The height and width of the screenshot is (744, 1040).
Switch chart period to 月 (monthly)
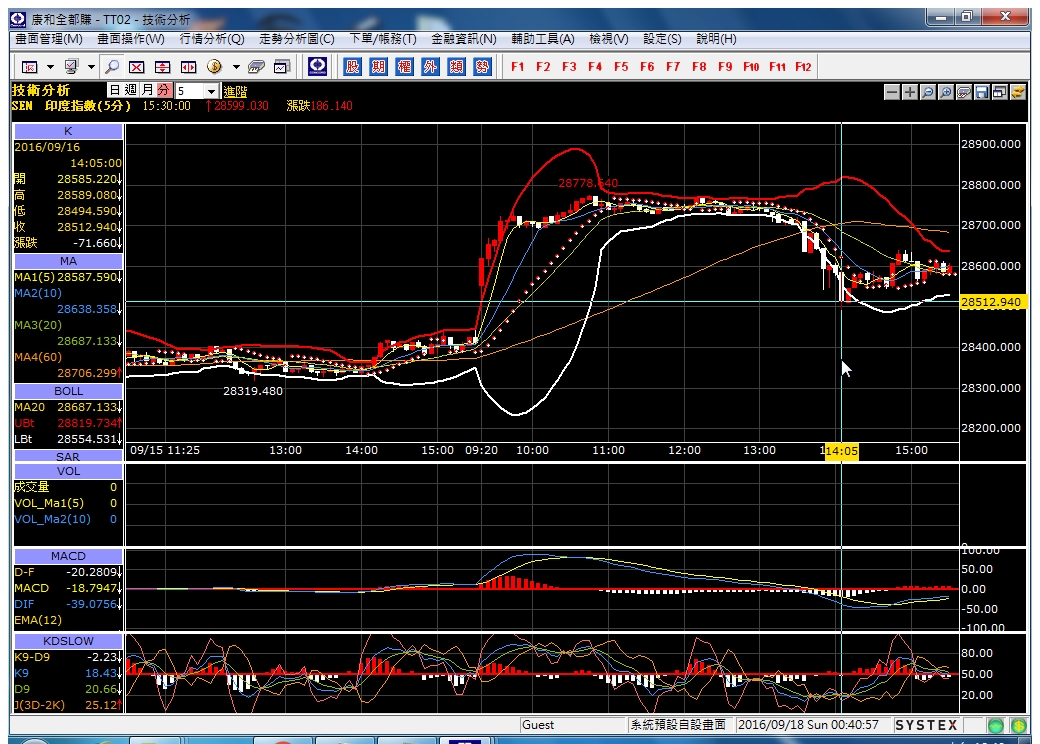coord(147,90)
